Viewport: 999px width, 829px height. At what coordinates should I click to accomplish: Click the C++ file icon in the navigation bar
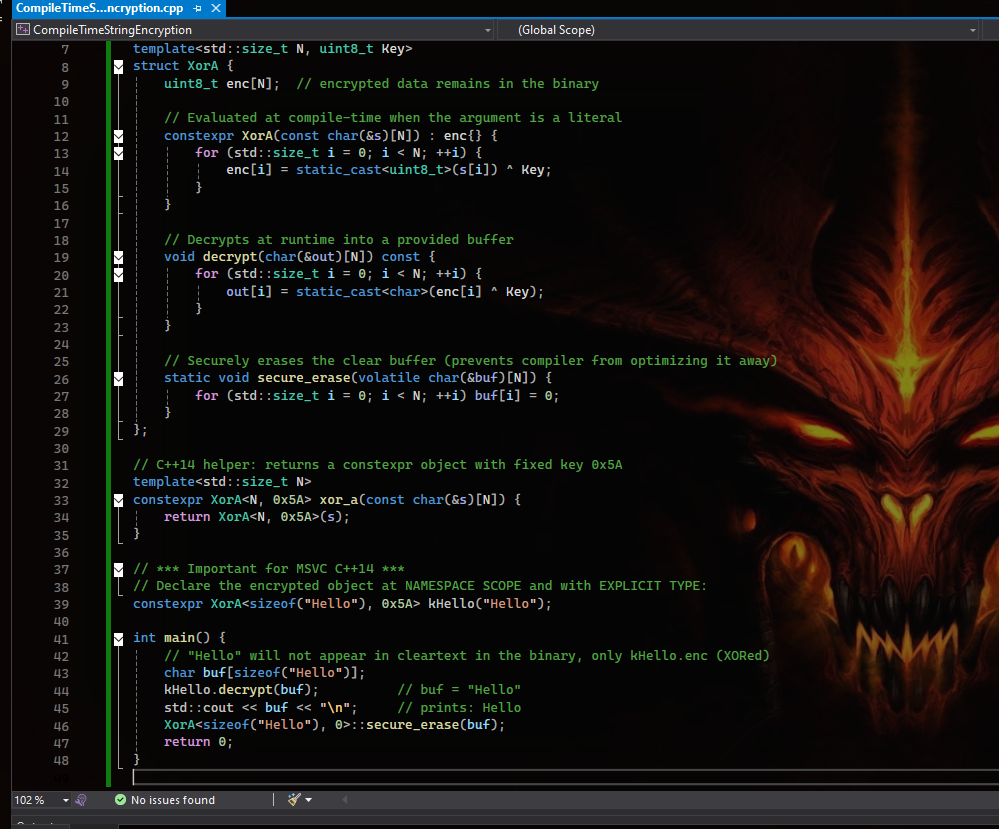click(x=21, y=31)
